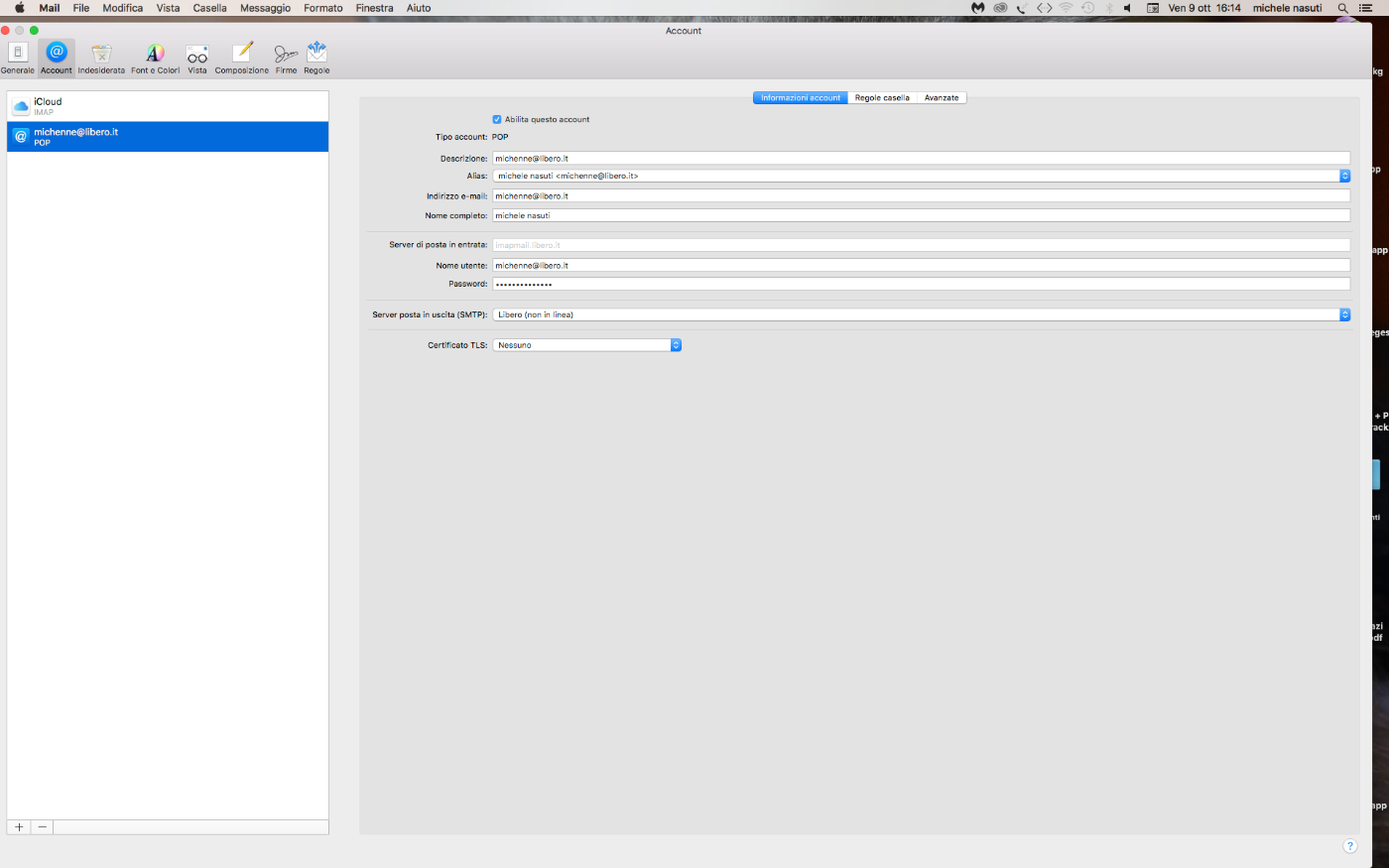This screenshot has height=868, width=1389.
Task: Click the angle brackets menu bar icon
Action: (x=1044, y=8)
